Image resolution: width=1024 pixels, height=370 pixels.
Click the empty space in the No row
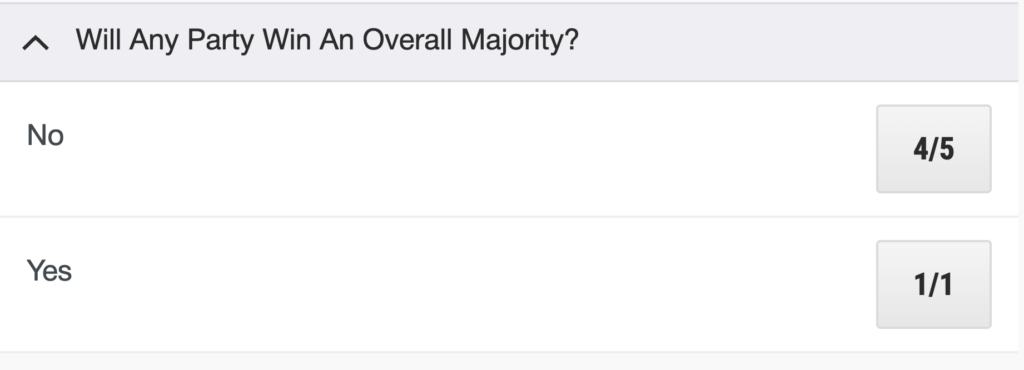(x=470, y=149)
